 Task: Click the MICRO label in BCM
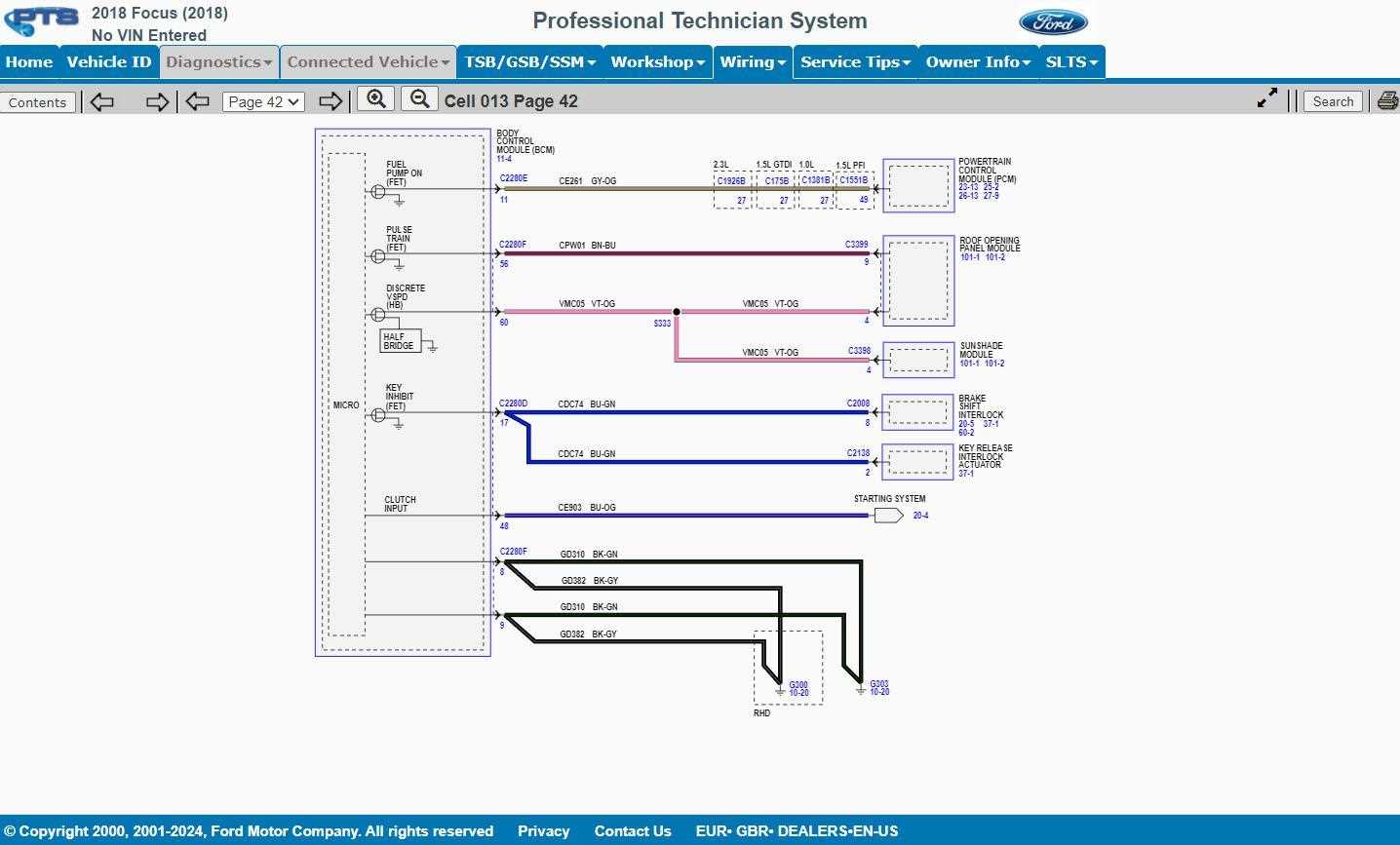pyautogui.click(x=346, y=405)
